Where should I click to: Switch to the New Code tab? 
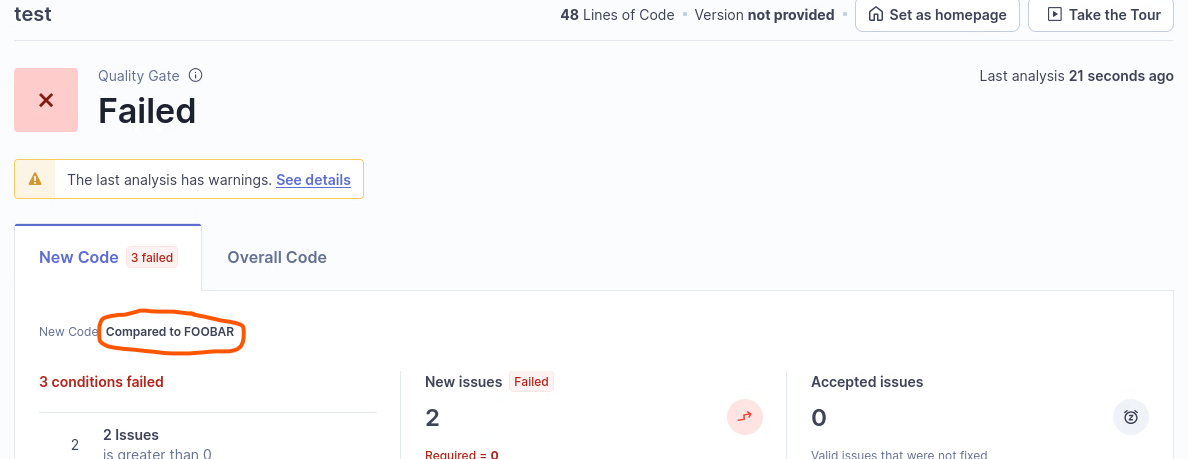79,257
